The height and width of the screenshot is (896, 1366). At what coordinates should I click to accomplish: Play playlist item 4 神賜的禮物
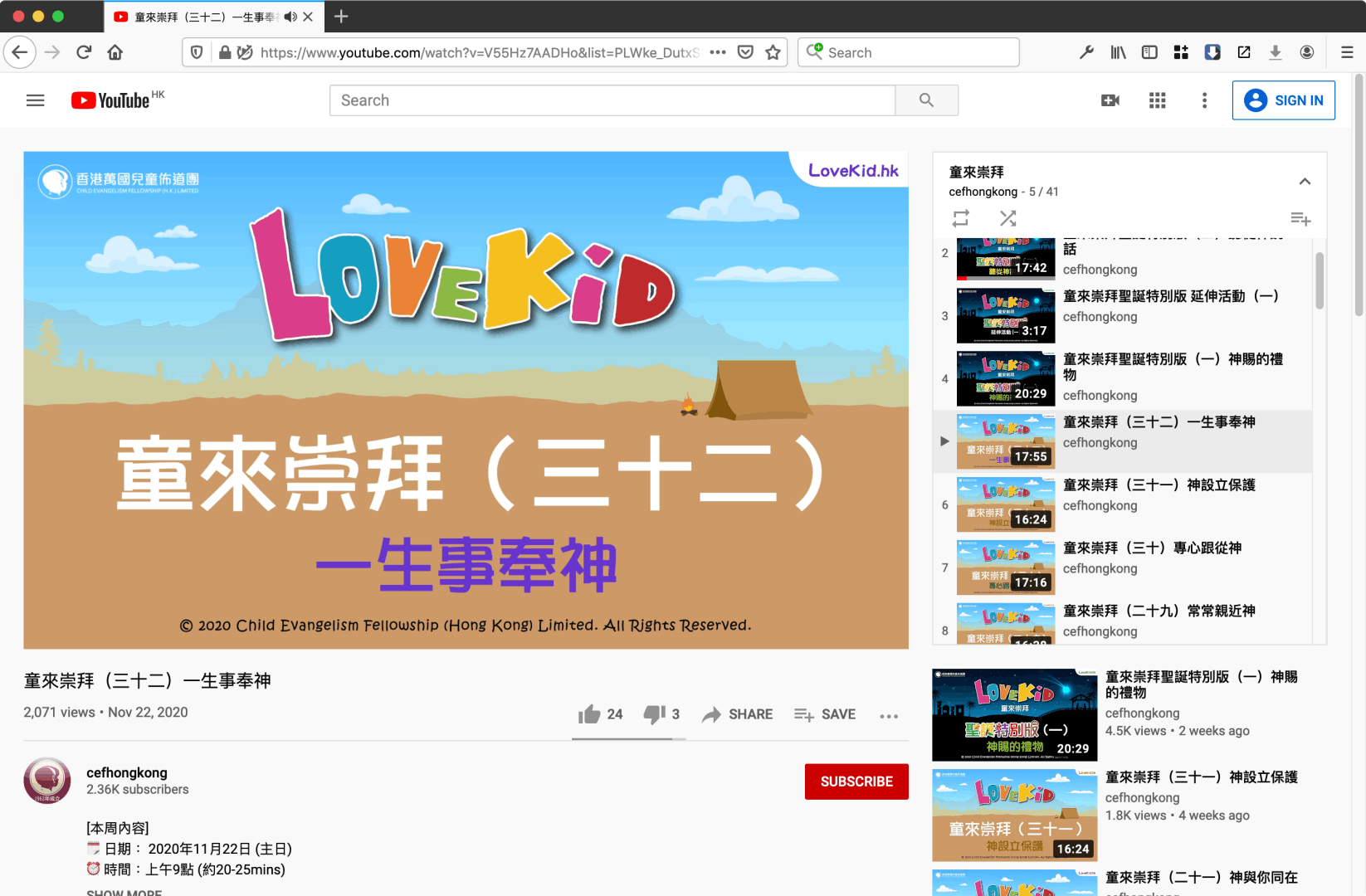pos(1122,379)
